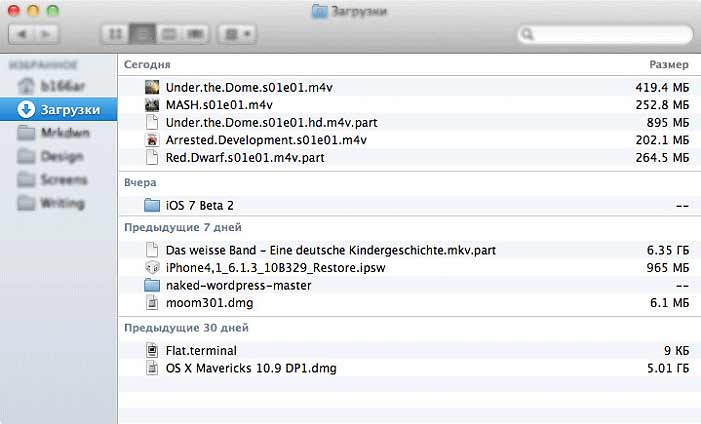Switch to icon view
Screen dimensions: 701x424
coord(115,34)
